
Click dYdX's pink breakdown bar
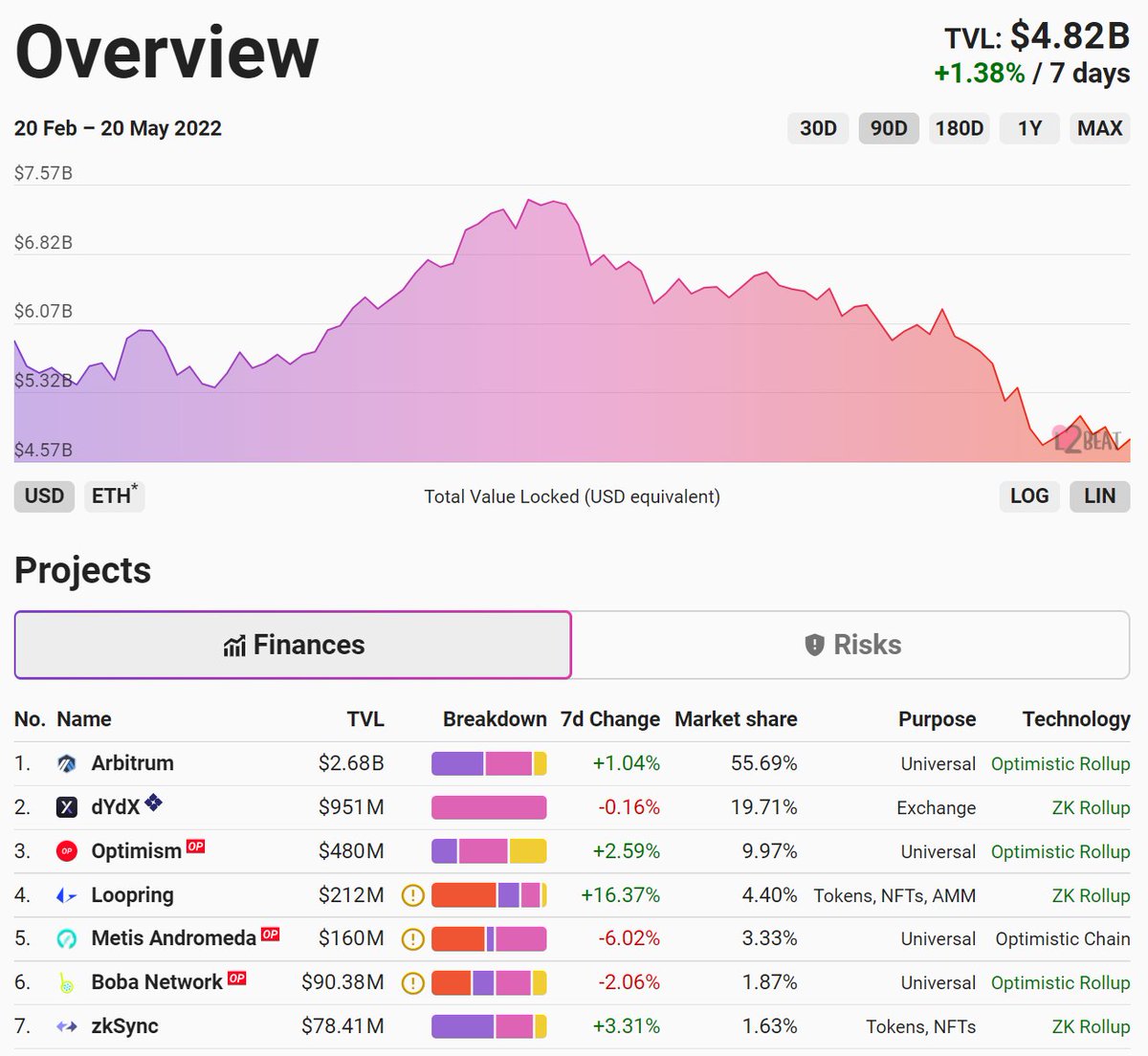tap(489, 807)
